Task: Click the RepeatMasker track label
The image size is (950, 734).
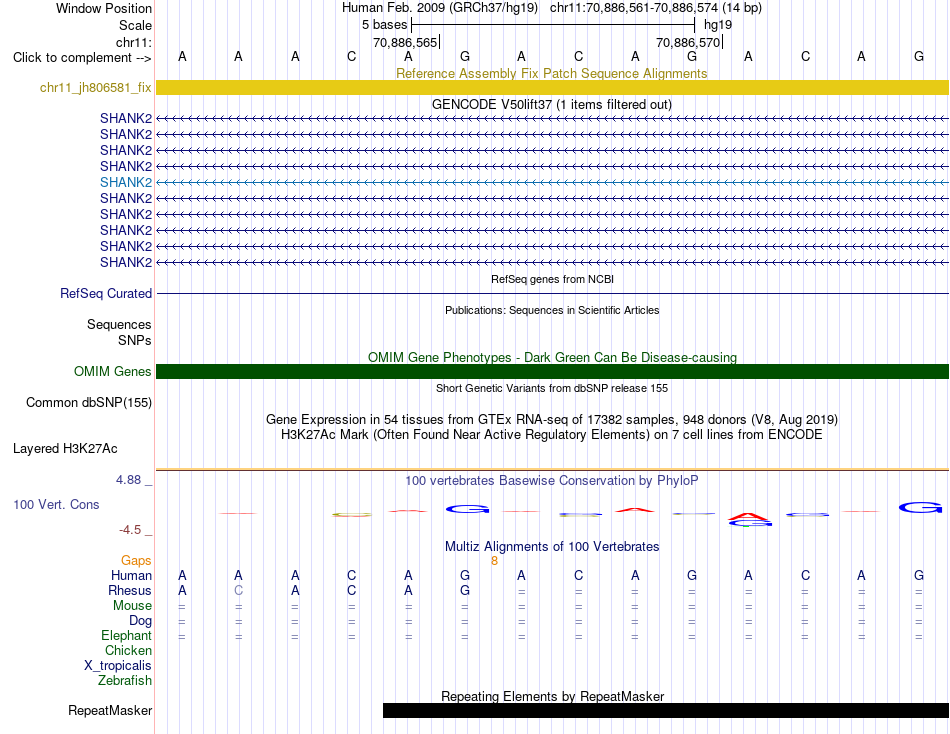Action: (x=110, y=710)
